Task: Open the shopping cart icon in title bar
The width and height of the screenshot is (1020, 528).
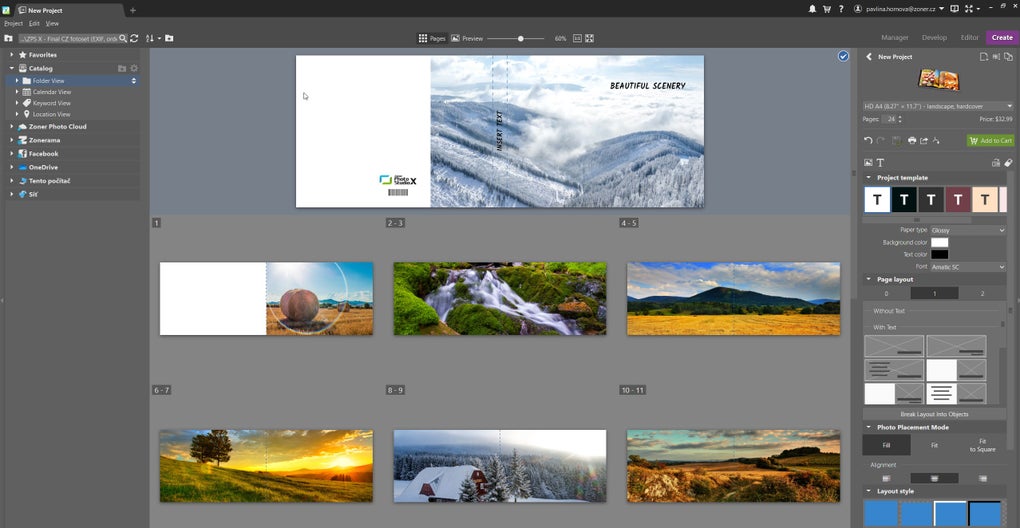Action: 827,9
